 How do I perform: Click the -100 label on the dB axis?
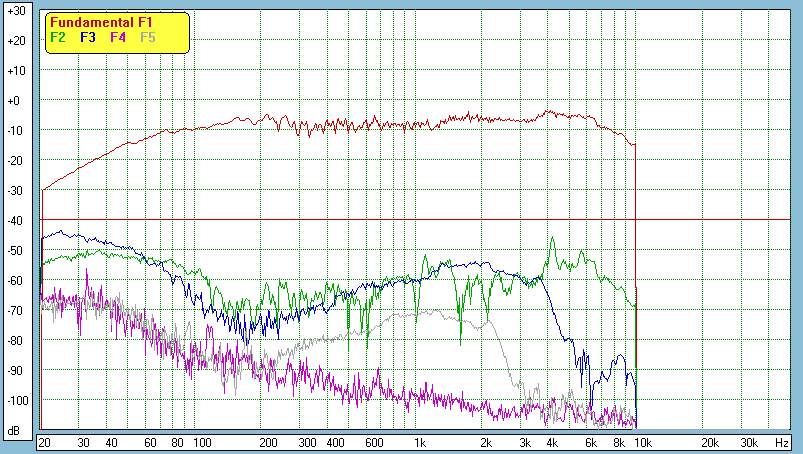pyautogui.click(x=15, y=400)
